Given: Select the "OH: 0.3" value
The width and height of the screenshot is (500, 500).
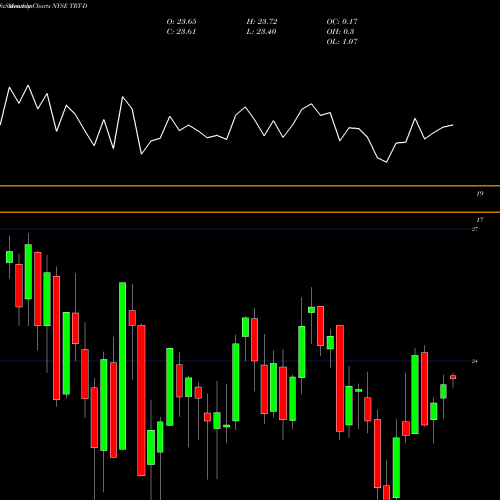Looking at the screenshot, I should point(340,32).
